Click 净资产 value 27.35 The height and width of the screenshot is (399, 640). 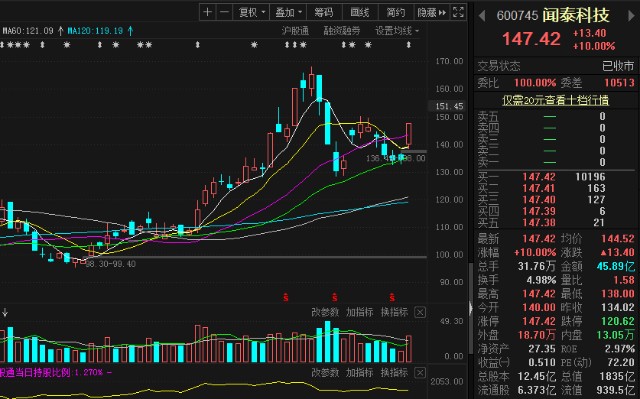pos(542,349)
